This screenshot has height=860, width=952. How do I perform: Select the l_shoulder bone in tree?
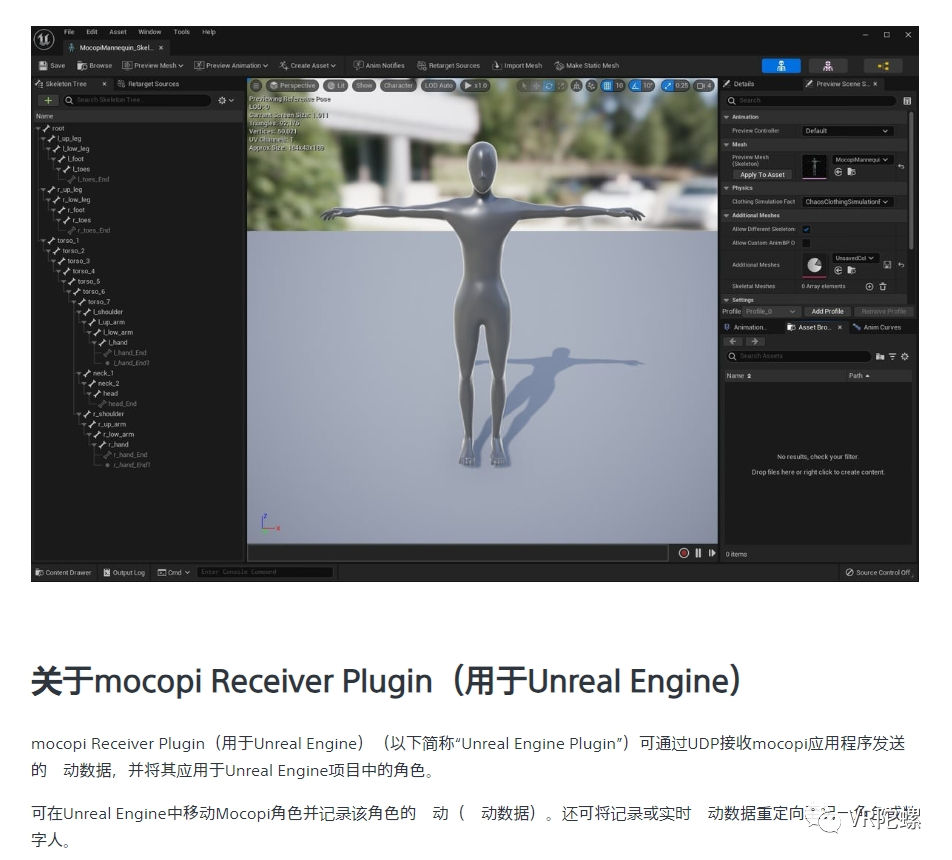pos(107,312)
